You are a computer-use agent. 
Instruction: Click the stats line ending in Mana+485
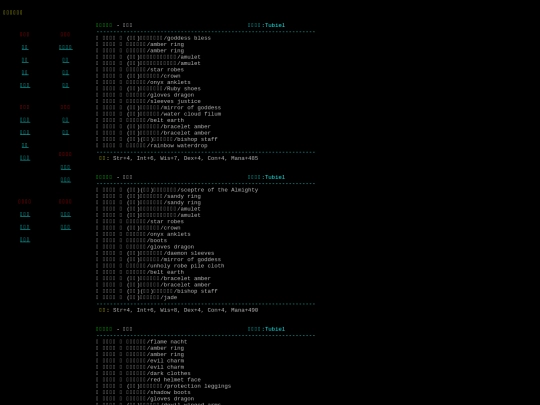tap(178, 158)
